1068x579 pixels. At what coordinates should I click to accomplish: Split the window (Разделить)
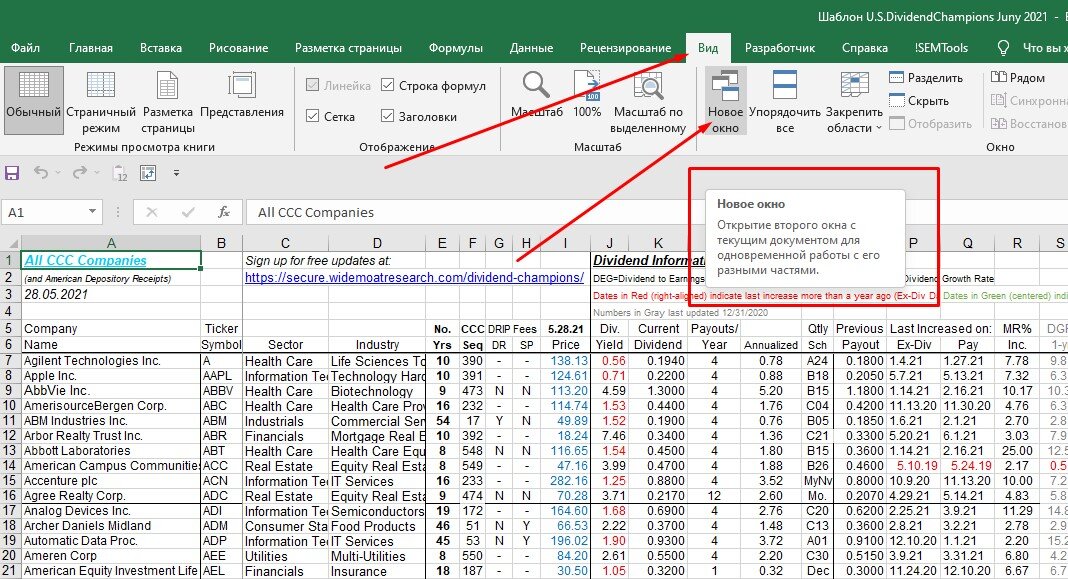pyautogui.click(x=926, y=78)
